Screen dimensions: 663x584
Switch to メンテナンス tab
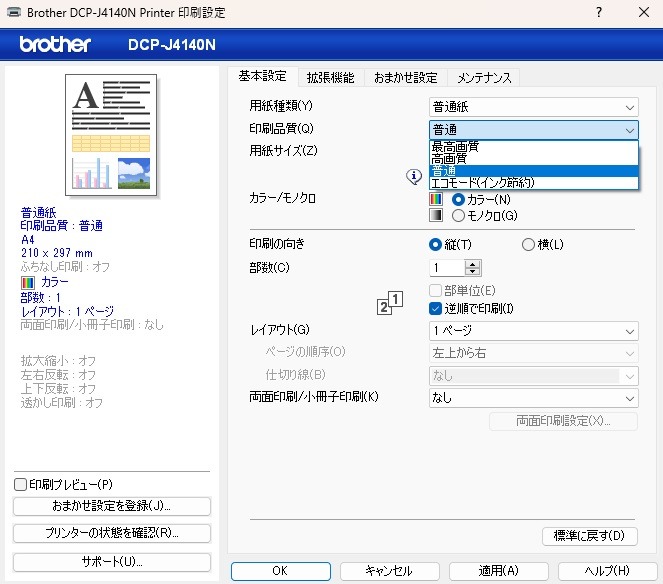484,78
